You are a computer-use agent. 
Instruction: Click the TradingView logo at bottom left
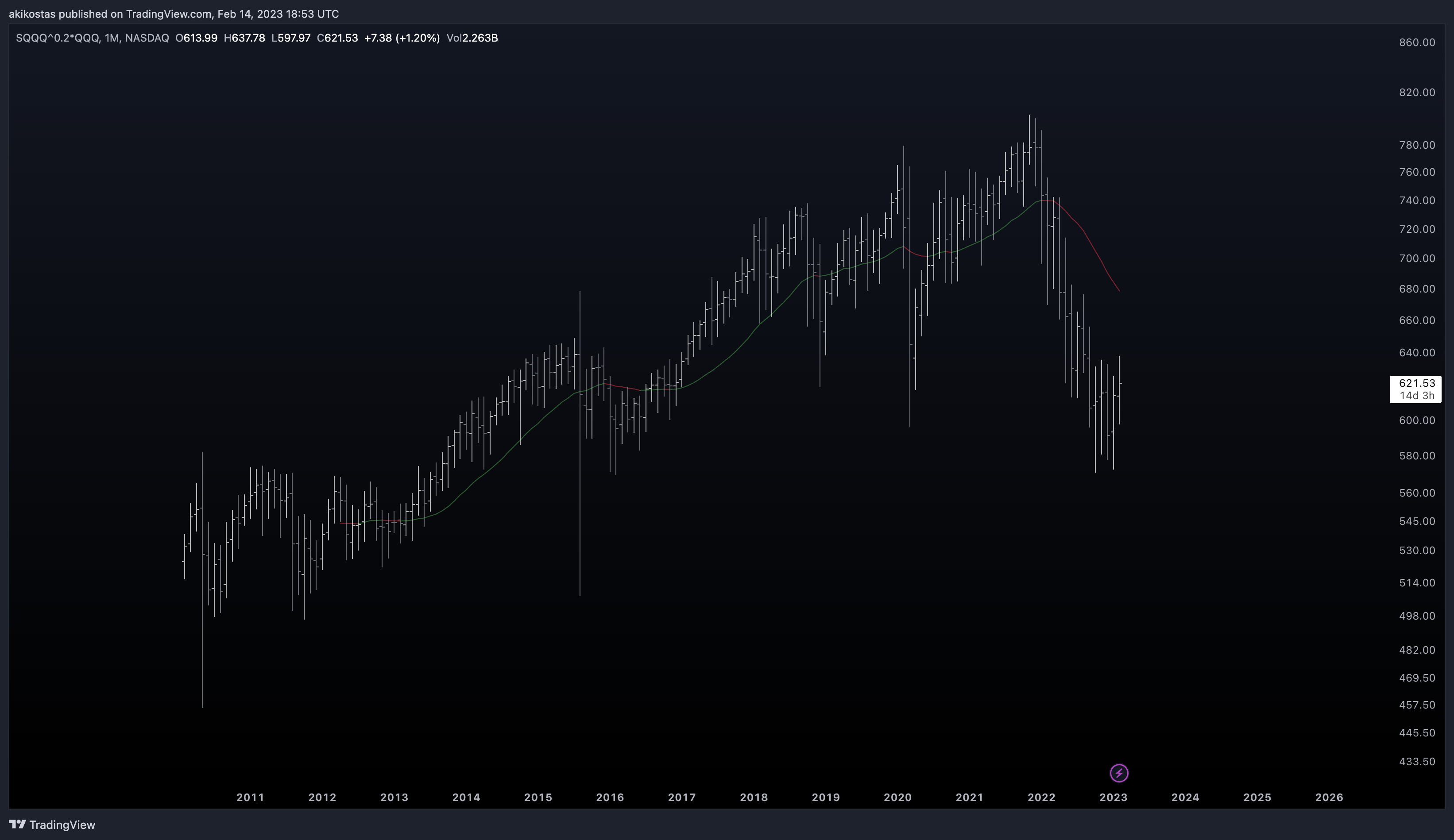point(52,825)
